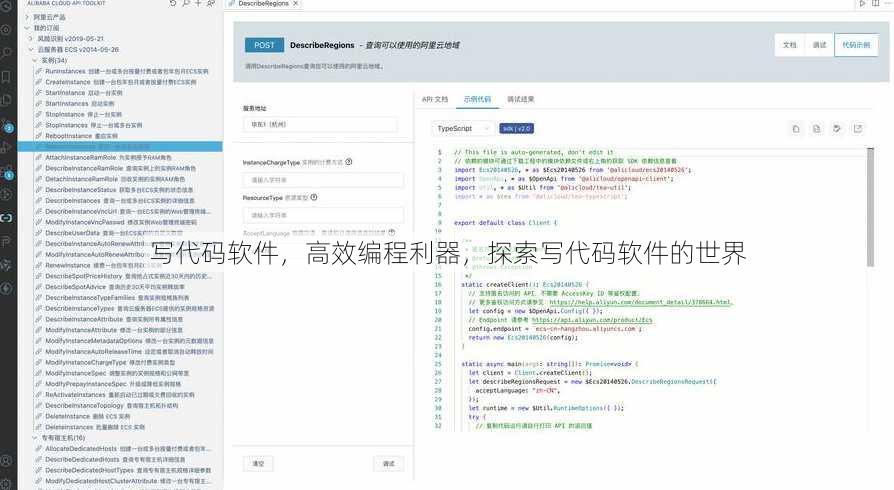Screen dimensions: 894x490
Task: Open the api.aliyun.com/product/Ecs link in code
Action: pos(592,320)
